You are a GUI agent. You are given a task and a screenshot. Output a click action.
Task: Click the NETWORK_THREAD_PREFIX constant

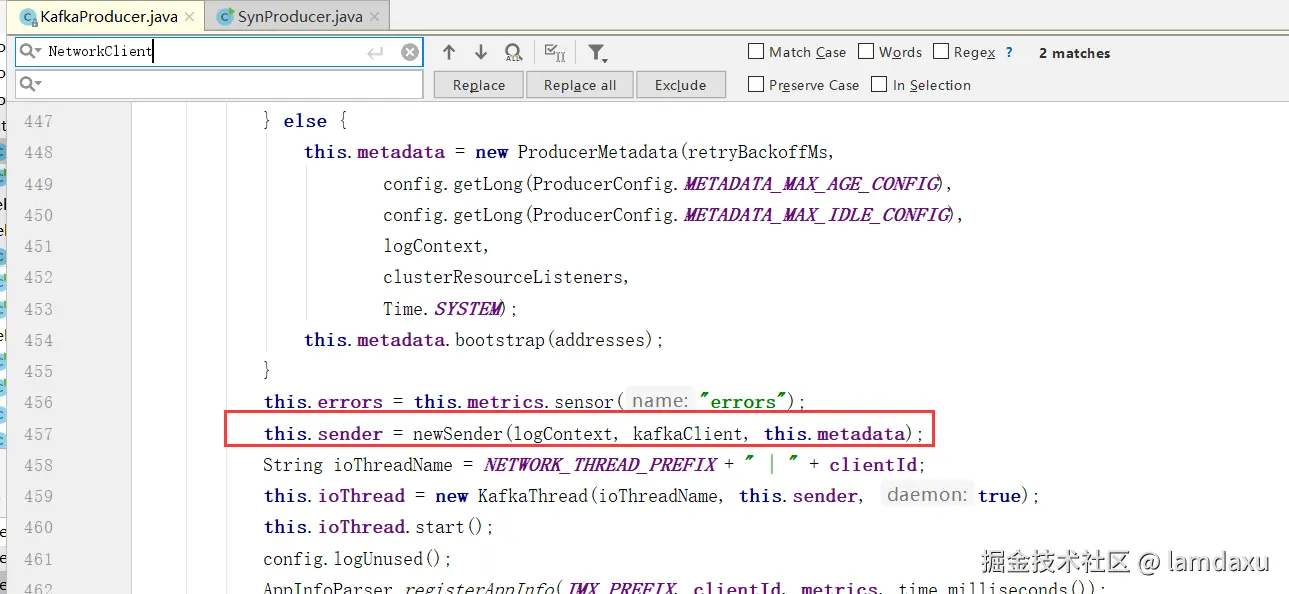coord(600,465)
